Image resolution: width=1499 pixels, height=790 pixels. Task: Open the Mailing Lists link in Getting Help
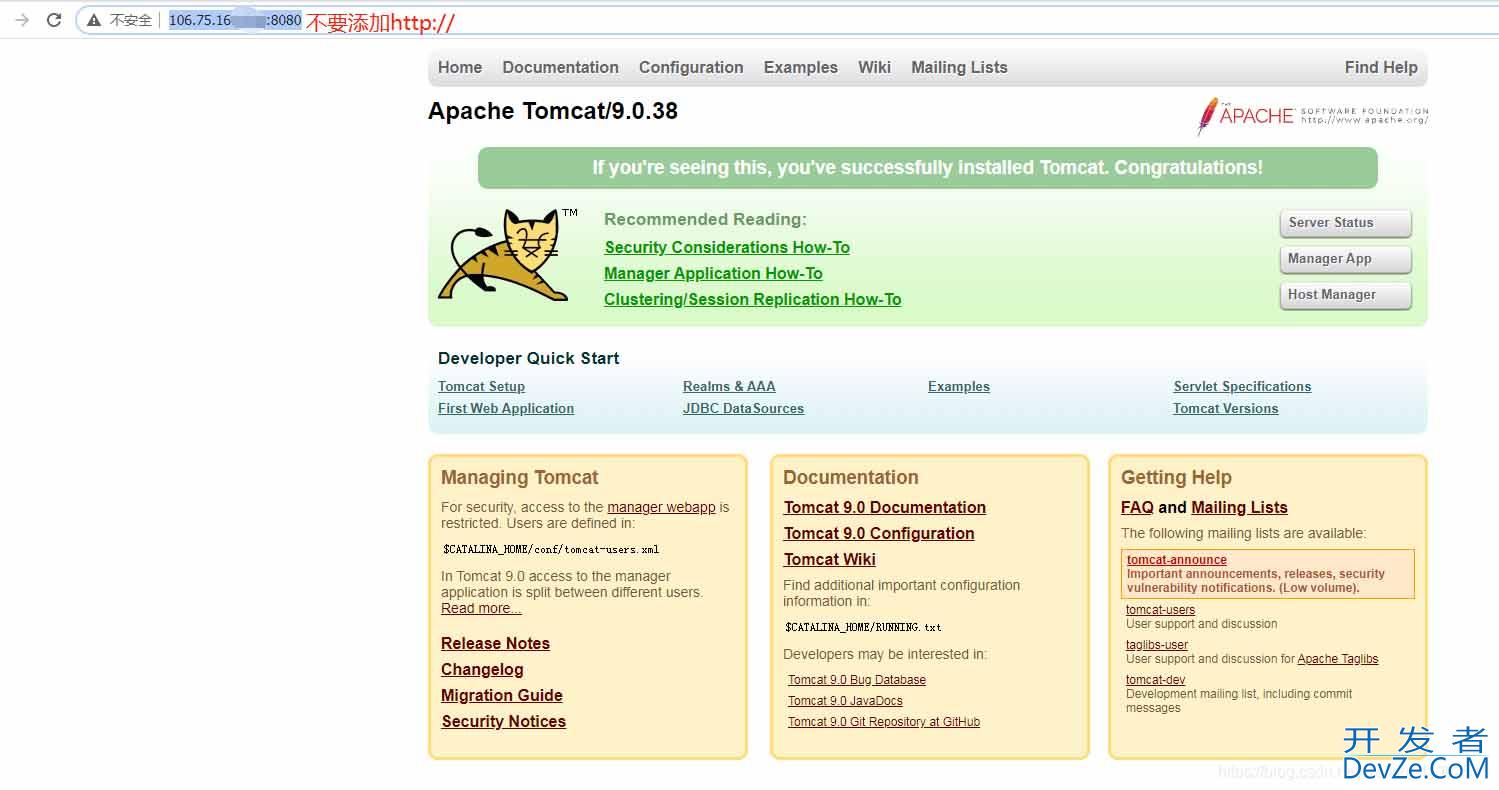pyautogui.click(x=1239, y=508)
